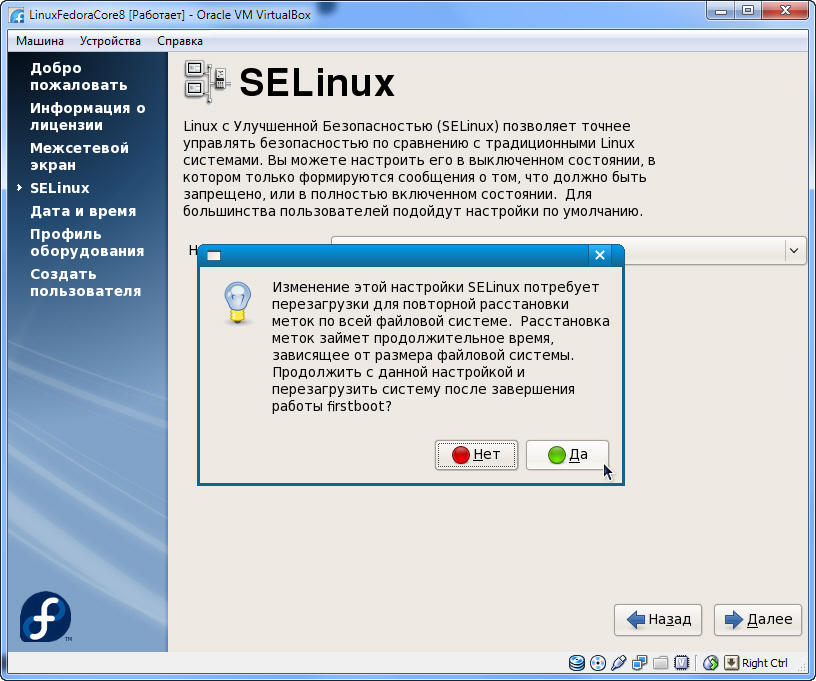The image size is (816, 681).
Task: Close the VirtualBox window
Action: (x=786, y=11)
